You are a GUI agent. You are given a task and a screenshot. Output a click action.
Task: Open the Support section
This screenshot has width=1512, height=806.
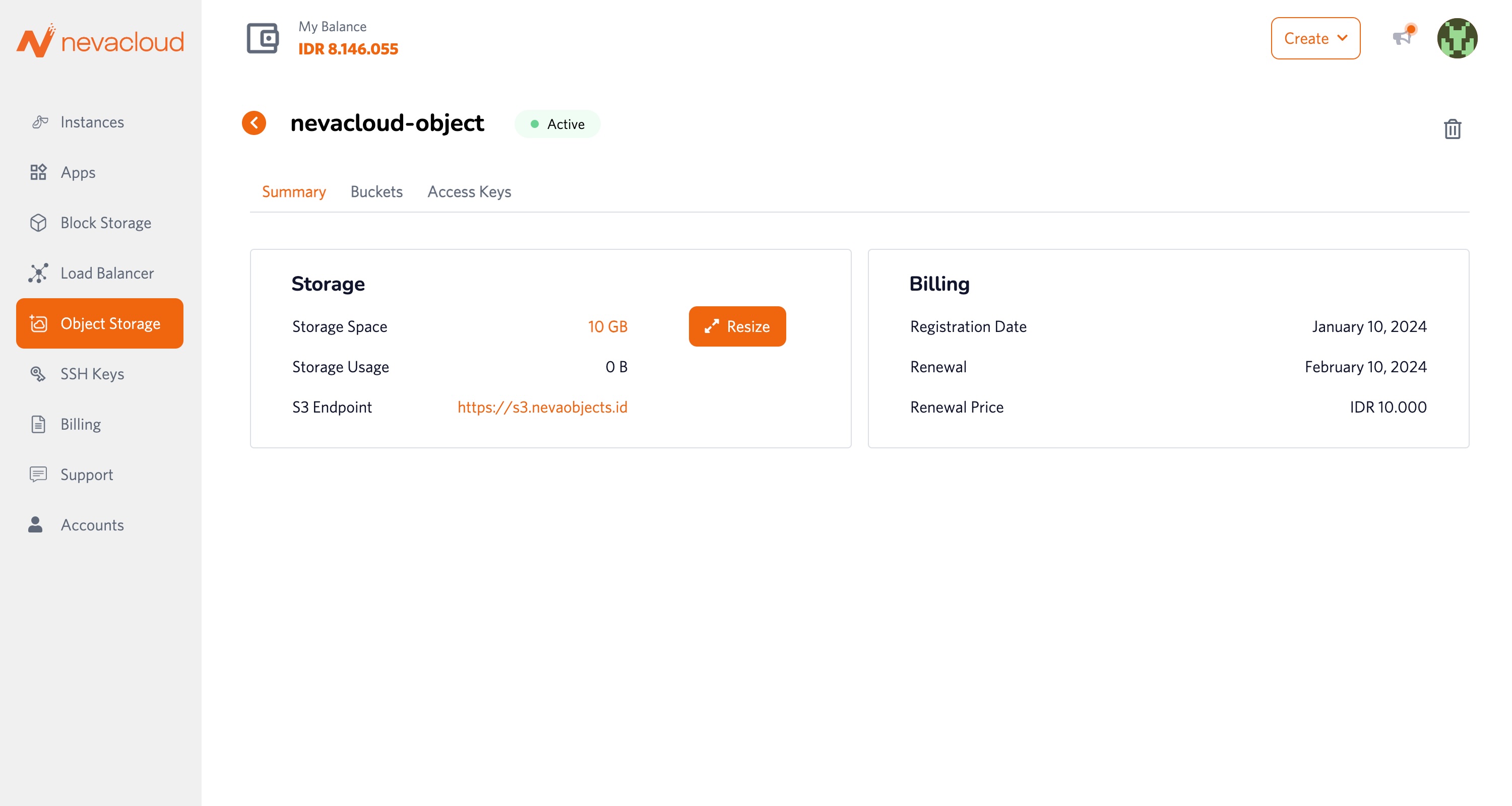(86, 475)
